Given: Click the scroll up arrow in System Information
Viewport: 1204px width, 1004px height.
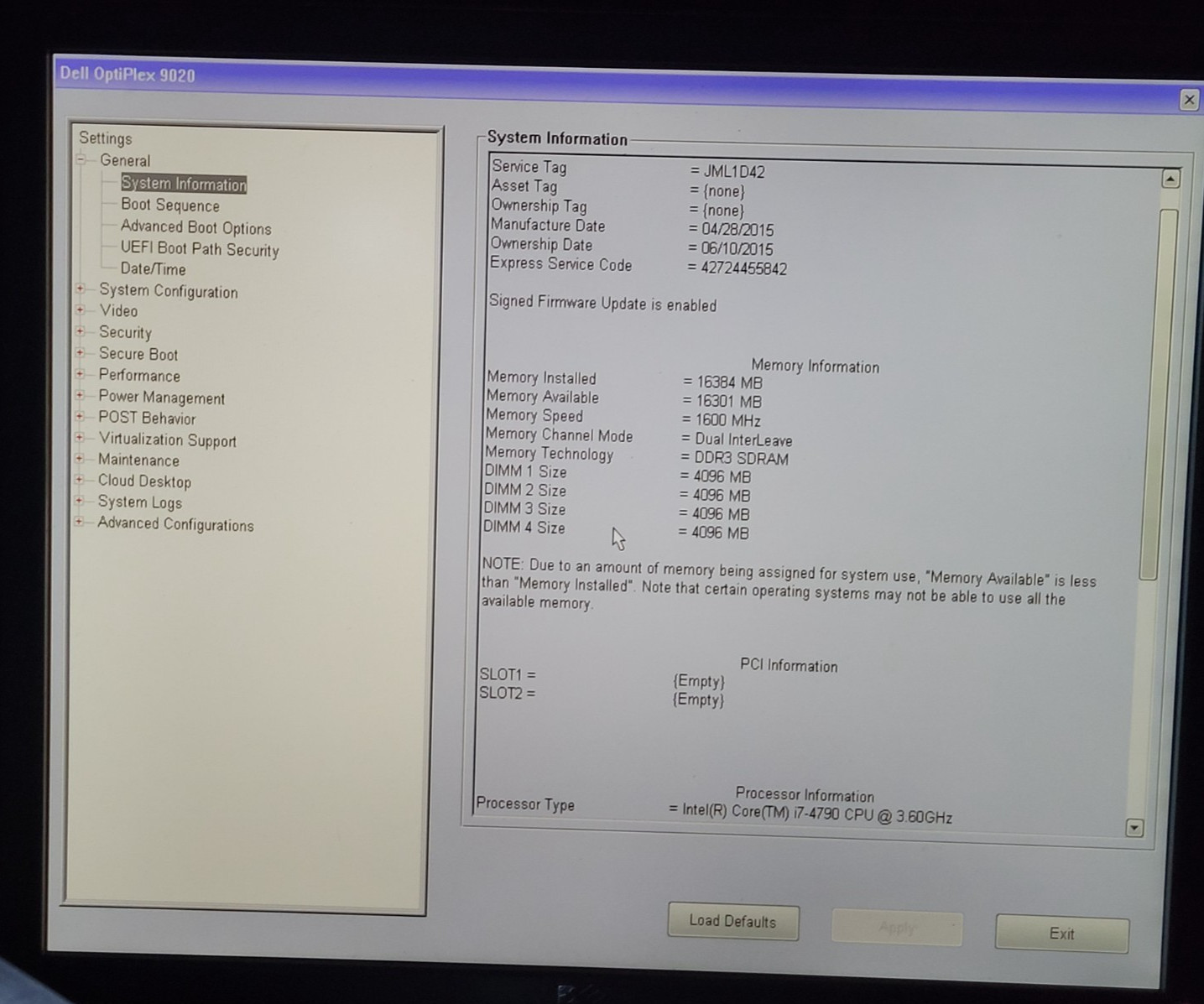Looking at the screenshot, I should (1170, 179).
